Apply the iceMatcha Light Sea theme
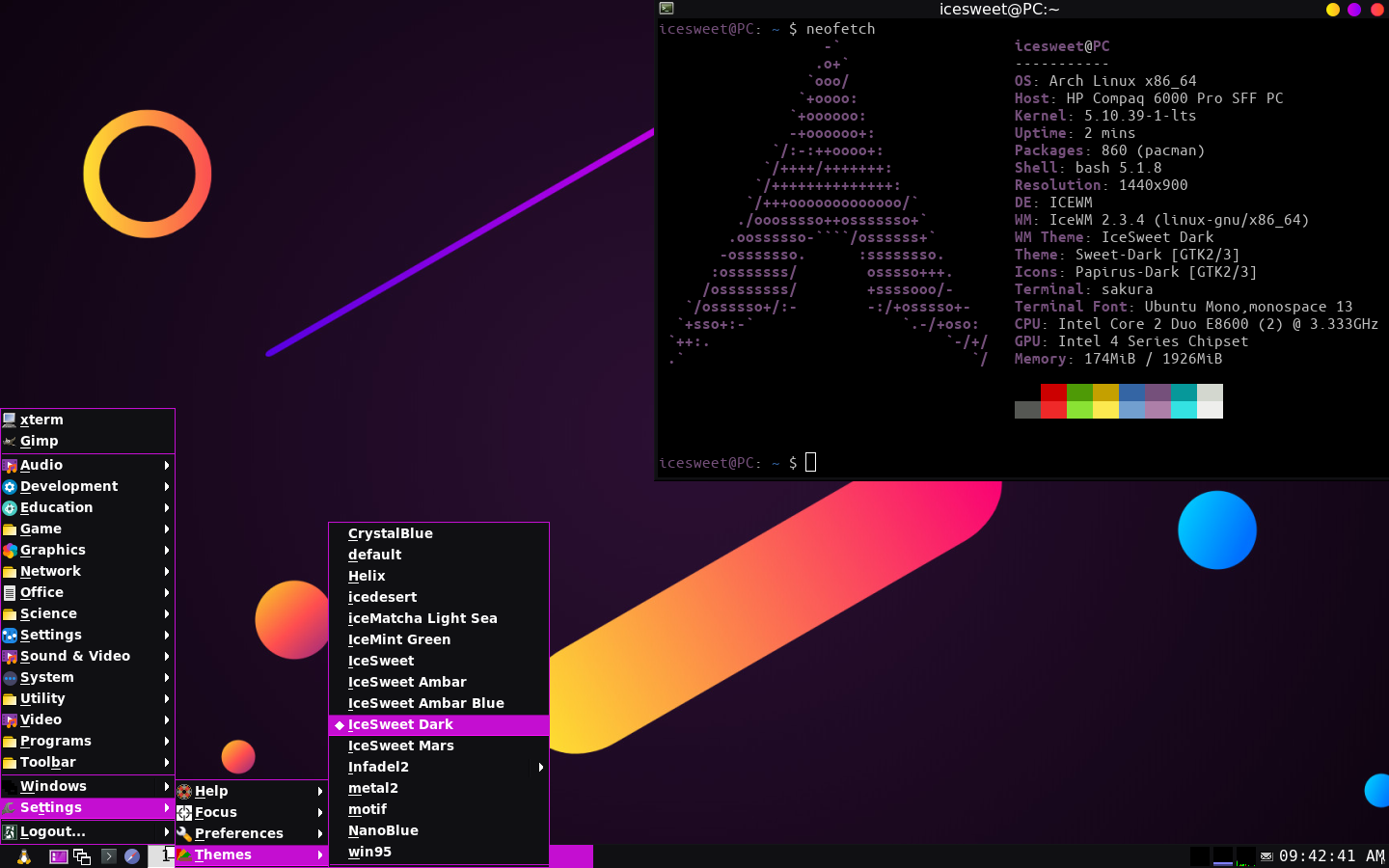The height and width of the screenshot is (868, 1389). tap(439, 618)
